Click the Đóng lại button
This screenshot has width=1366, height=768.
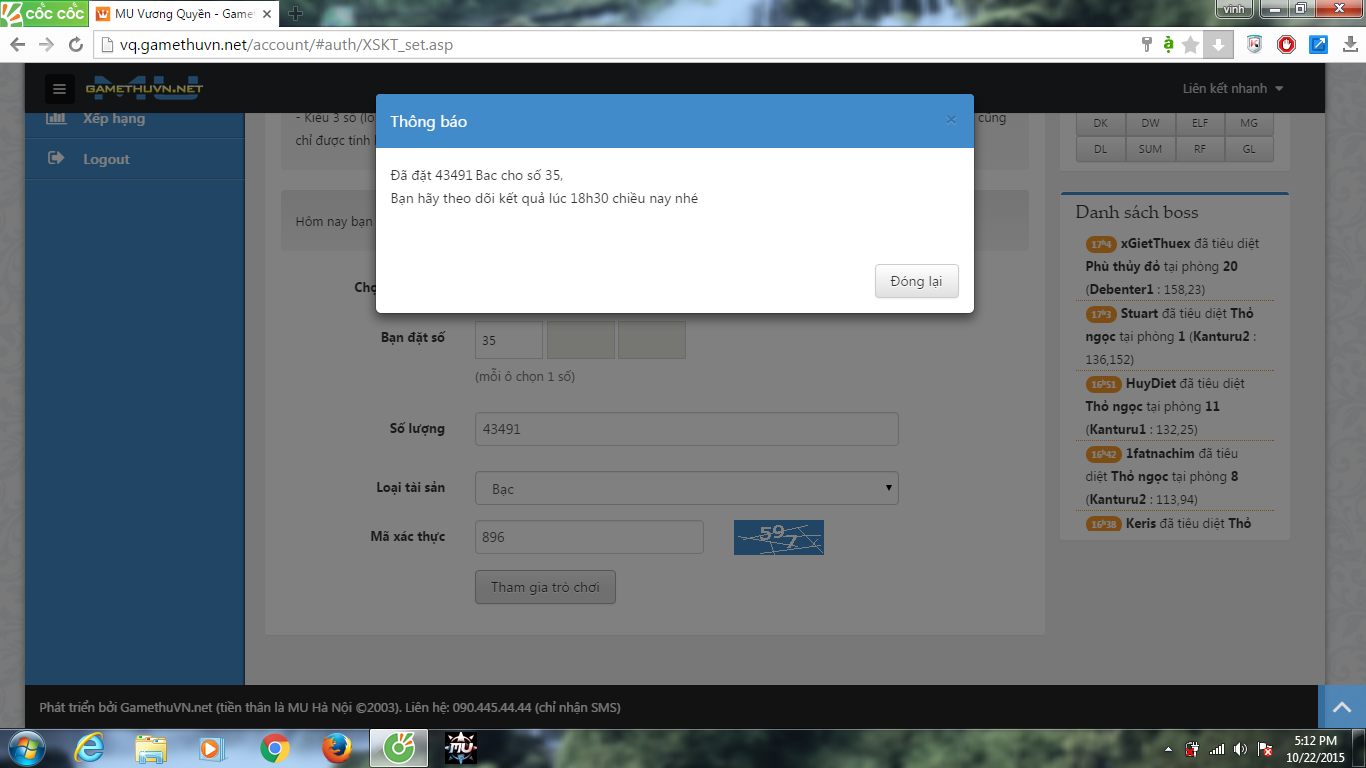coord(916,281)
